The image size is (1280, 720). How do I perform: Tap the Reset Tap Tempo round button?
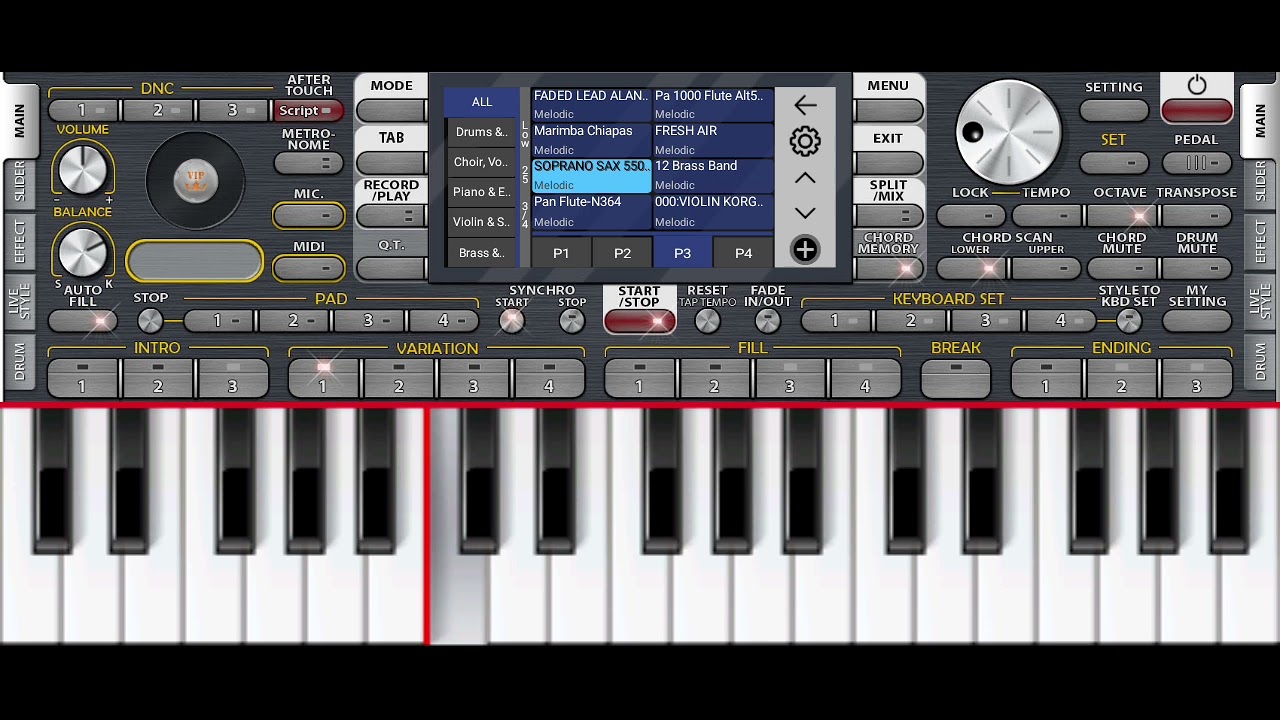point(707,321)
